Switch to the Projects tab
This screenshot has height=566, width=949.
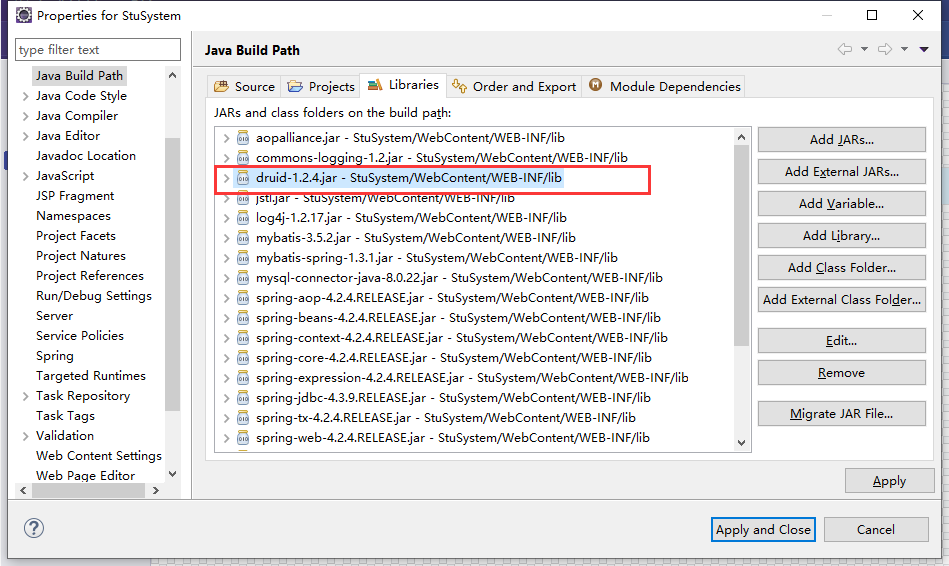coord(321,87)
